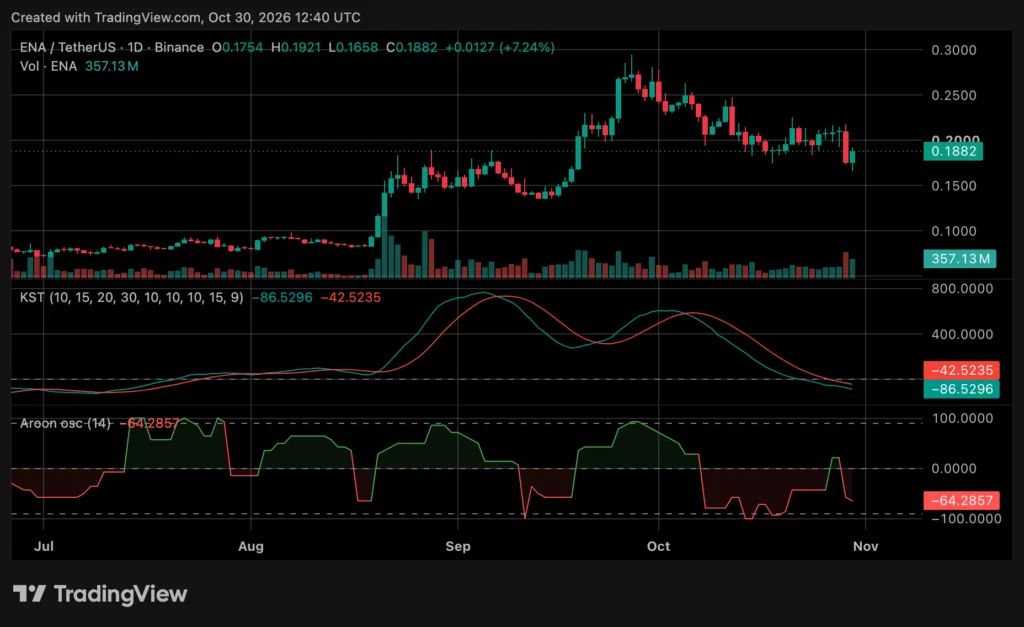This screenshot has width=1024, height=627.
Task: Click the Jul time axis label
Action: [44, 546]
